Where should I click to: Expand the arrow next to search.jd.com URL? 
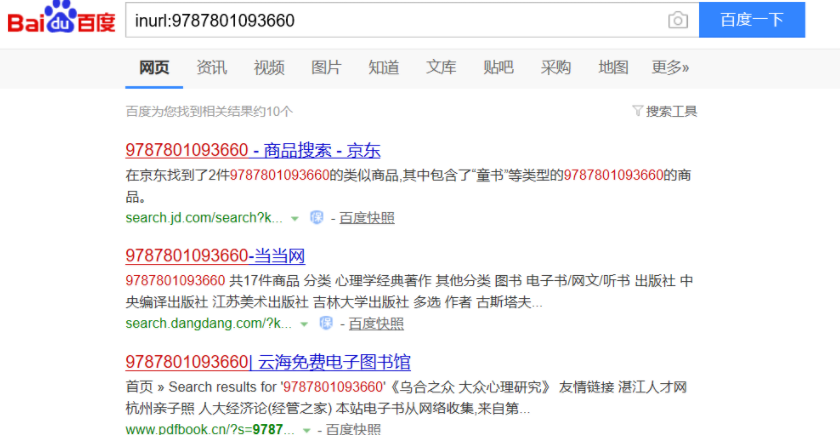pos(295,218)
